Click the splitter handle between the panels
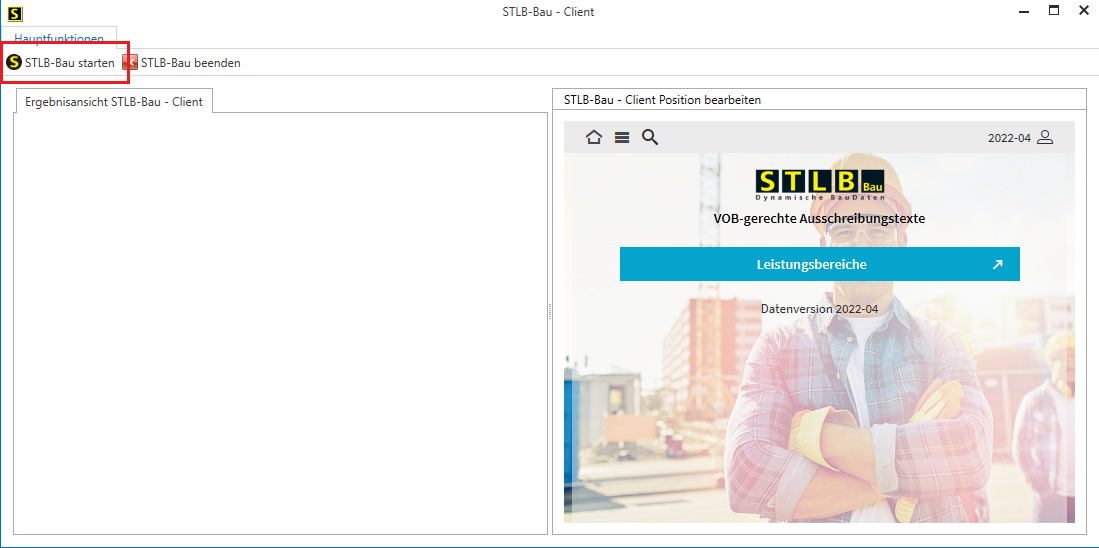1099x548 pixels. [550, 312]
